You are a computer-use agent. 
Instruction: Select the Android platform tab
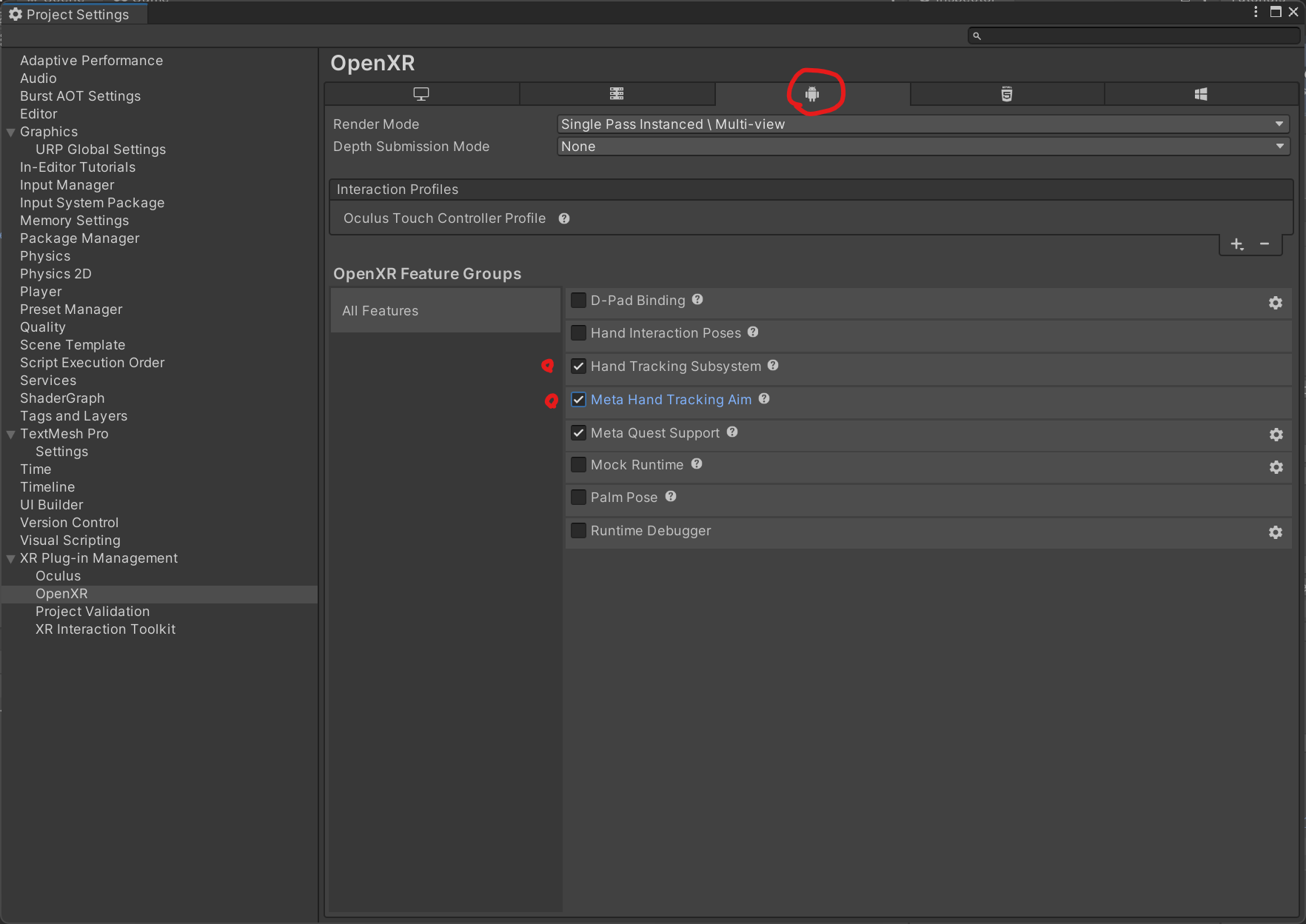[x=812, y=94]
